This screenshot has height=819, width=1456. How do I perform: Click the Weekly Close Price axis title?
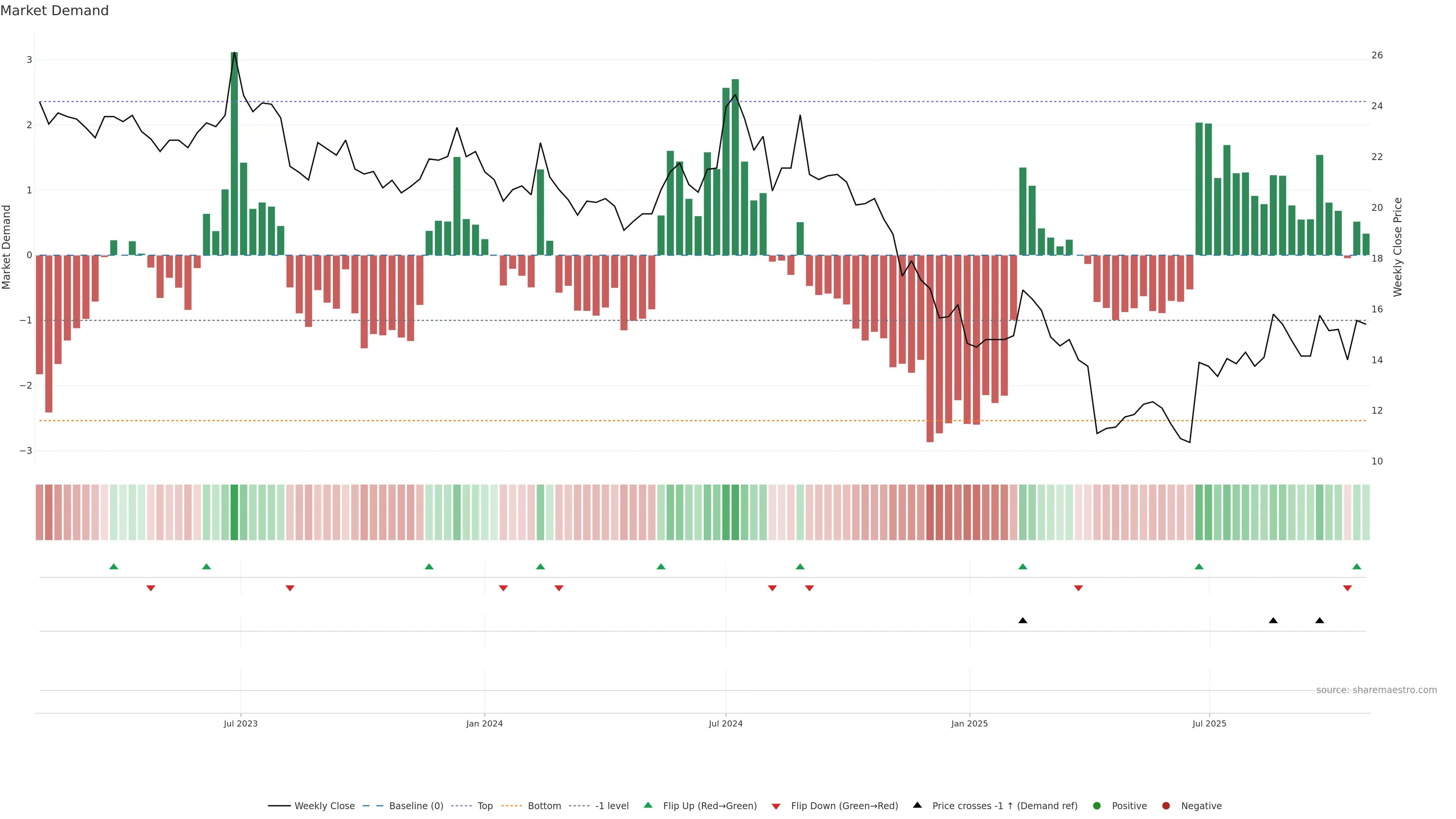(1398, 247)
